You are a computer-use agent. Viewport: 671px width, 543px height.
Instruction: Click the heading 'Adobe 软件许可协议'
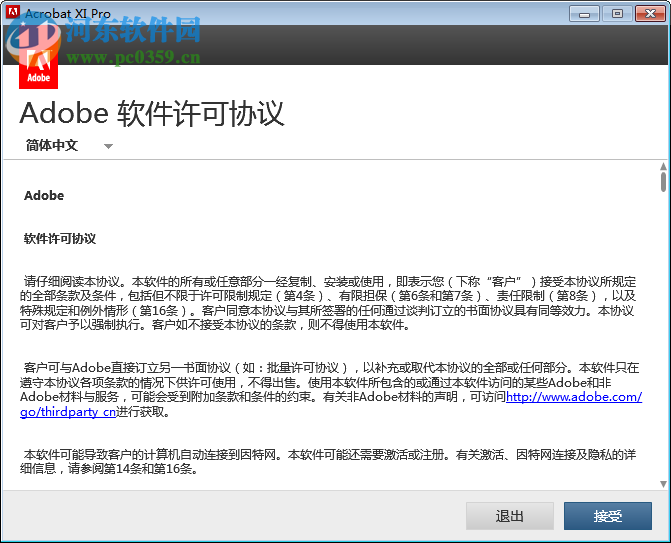pyautogui.click(x=152, y=113)
